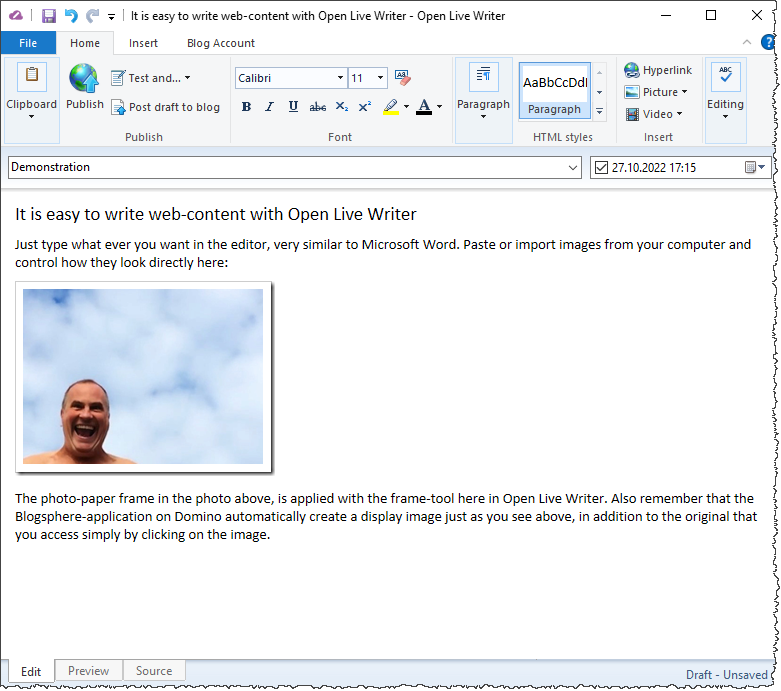Expand the Paragraph group arrow
Image resolution: width=781 pixels, height=691 pixels.
click(x=483, y=117)
